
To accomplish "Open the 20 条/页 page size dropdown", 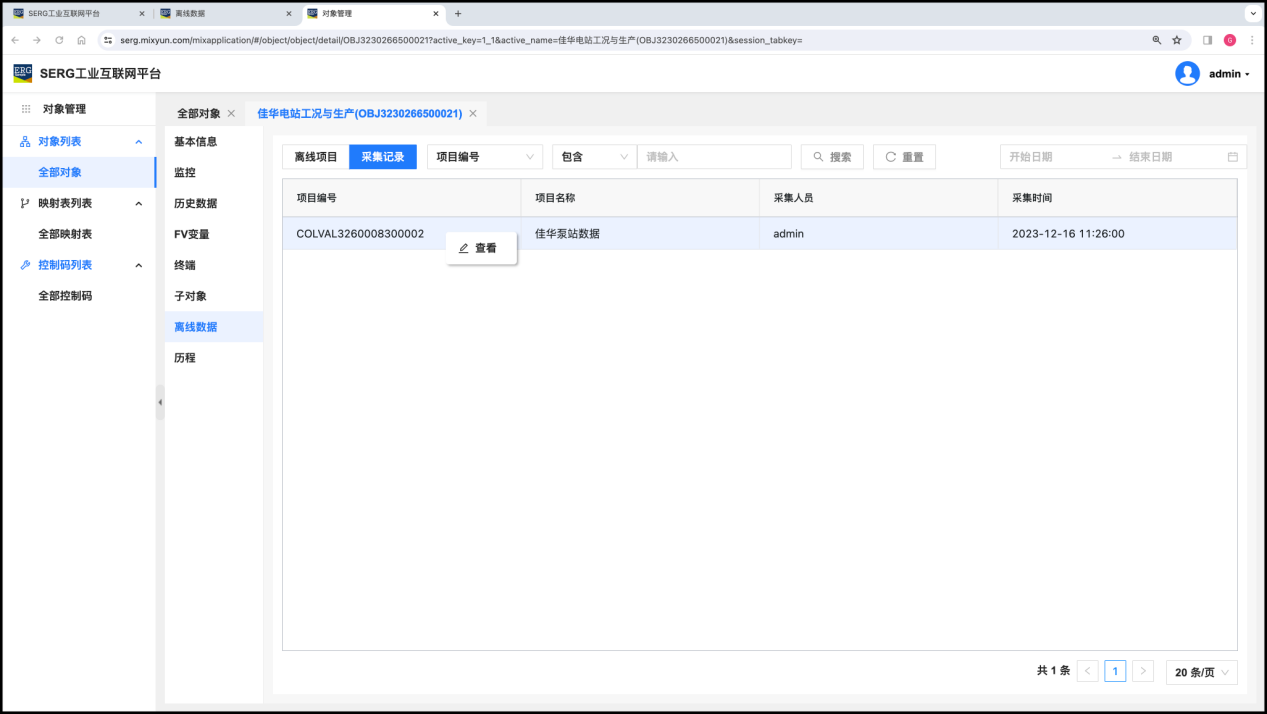I will (1201, 672).
